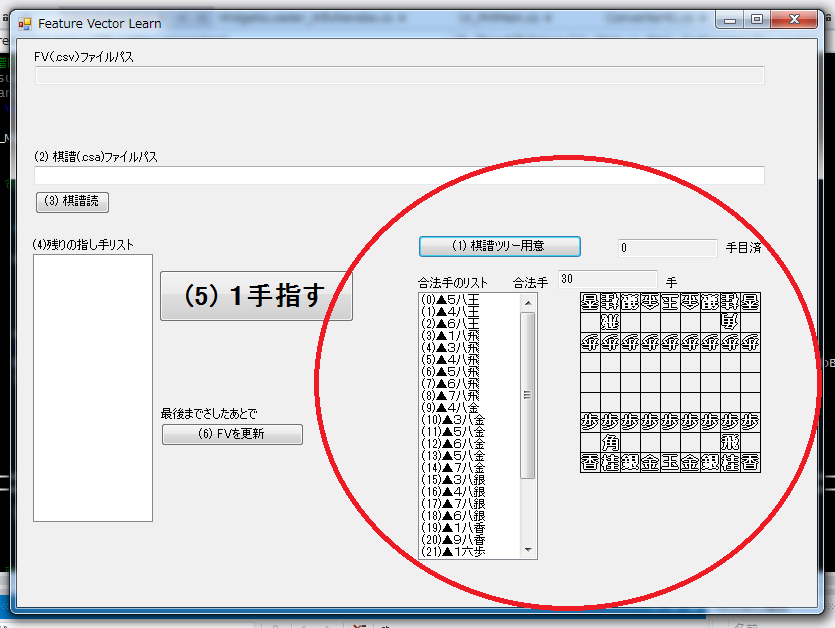Click the 手目済 counter field showing 0

[x=667, y=248]
